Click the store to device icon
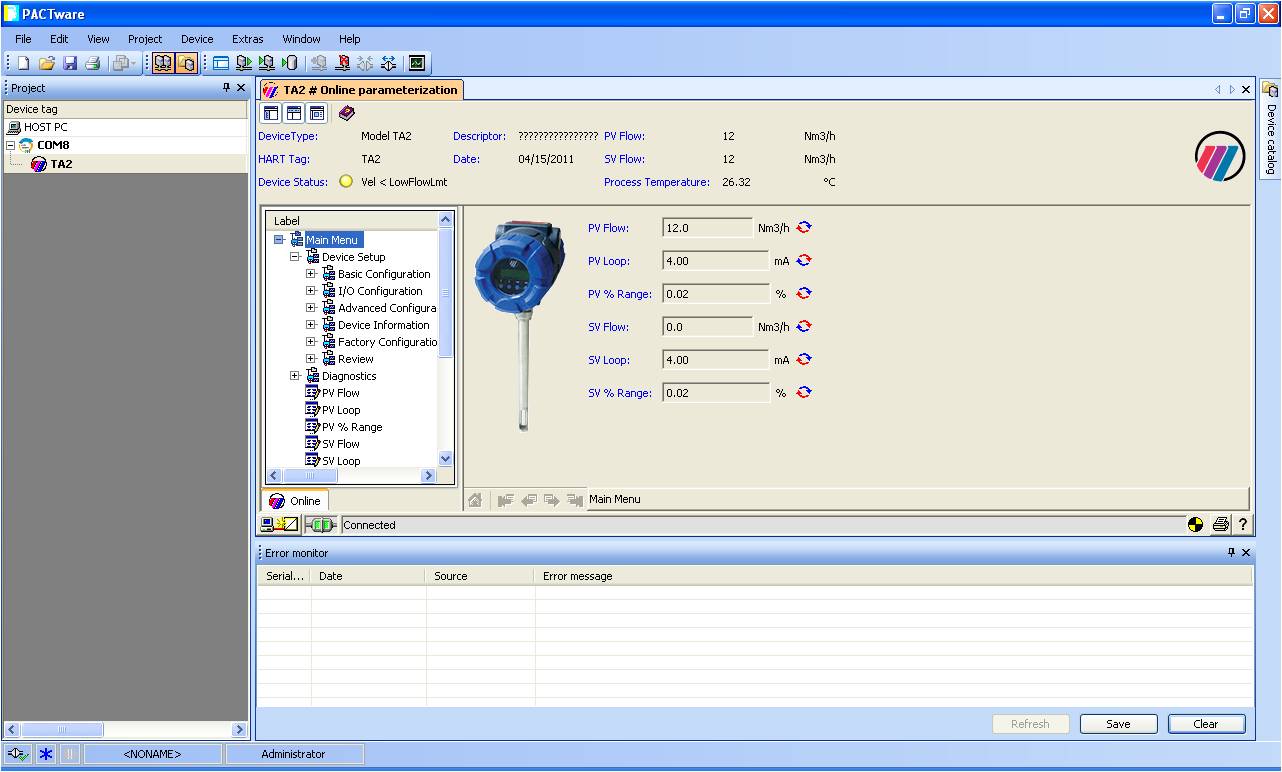 point(267,63)
